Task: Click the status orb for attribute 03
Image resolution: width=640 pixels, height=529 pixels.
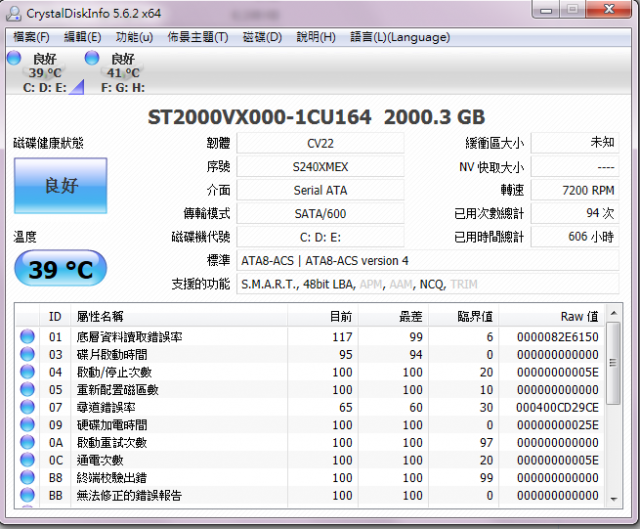Action: (27, 354)
